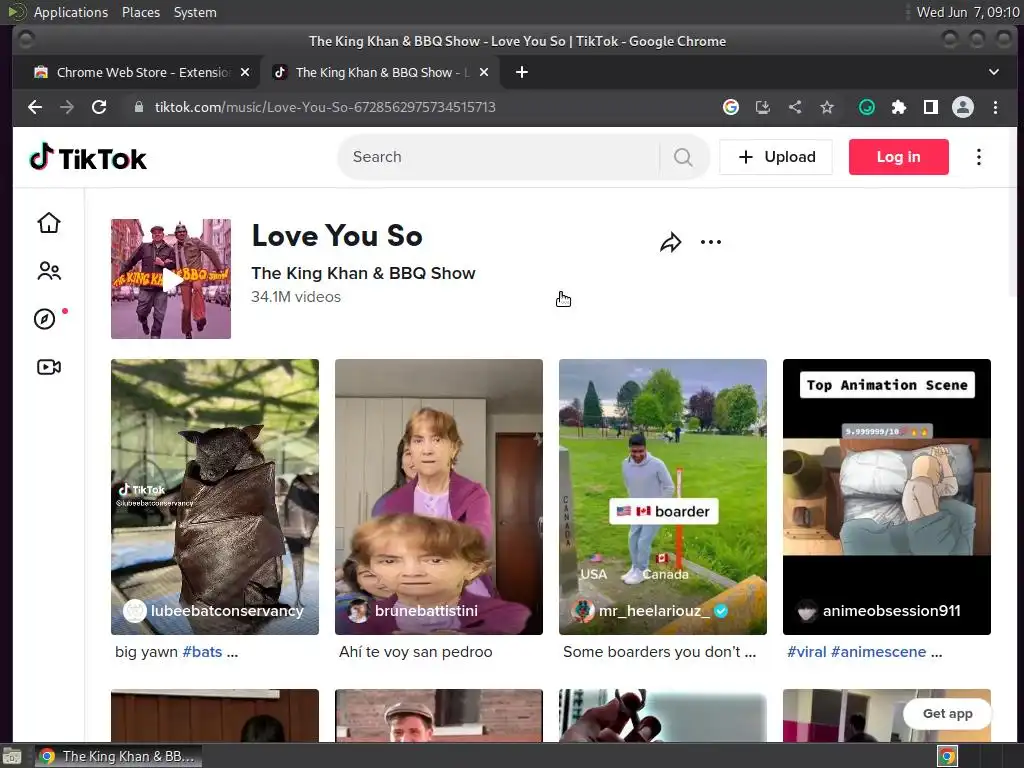Click the Get app button
The width and height of the screenshot is (1024, 768).
click(948, 714)
